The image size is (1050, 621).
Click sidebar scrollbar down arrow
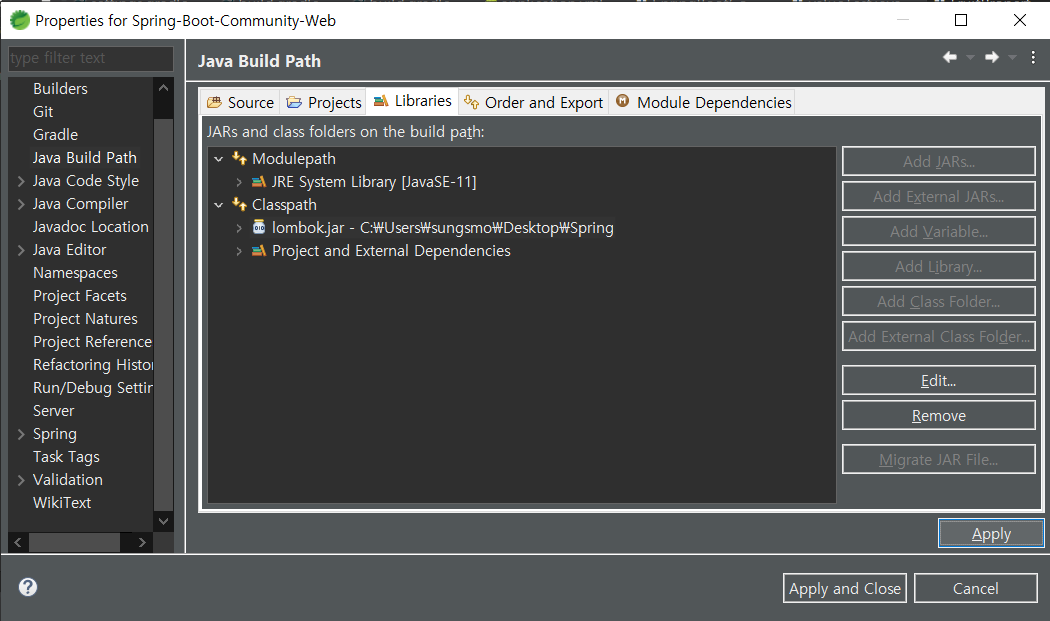[163, 521]
